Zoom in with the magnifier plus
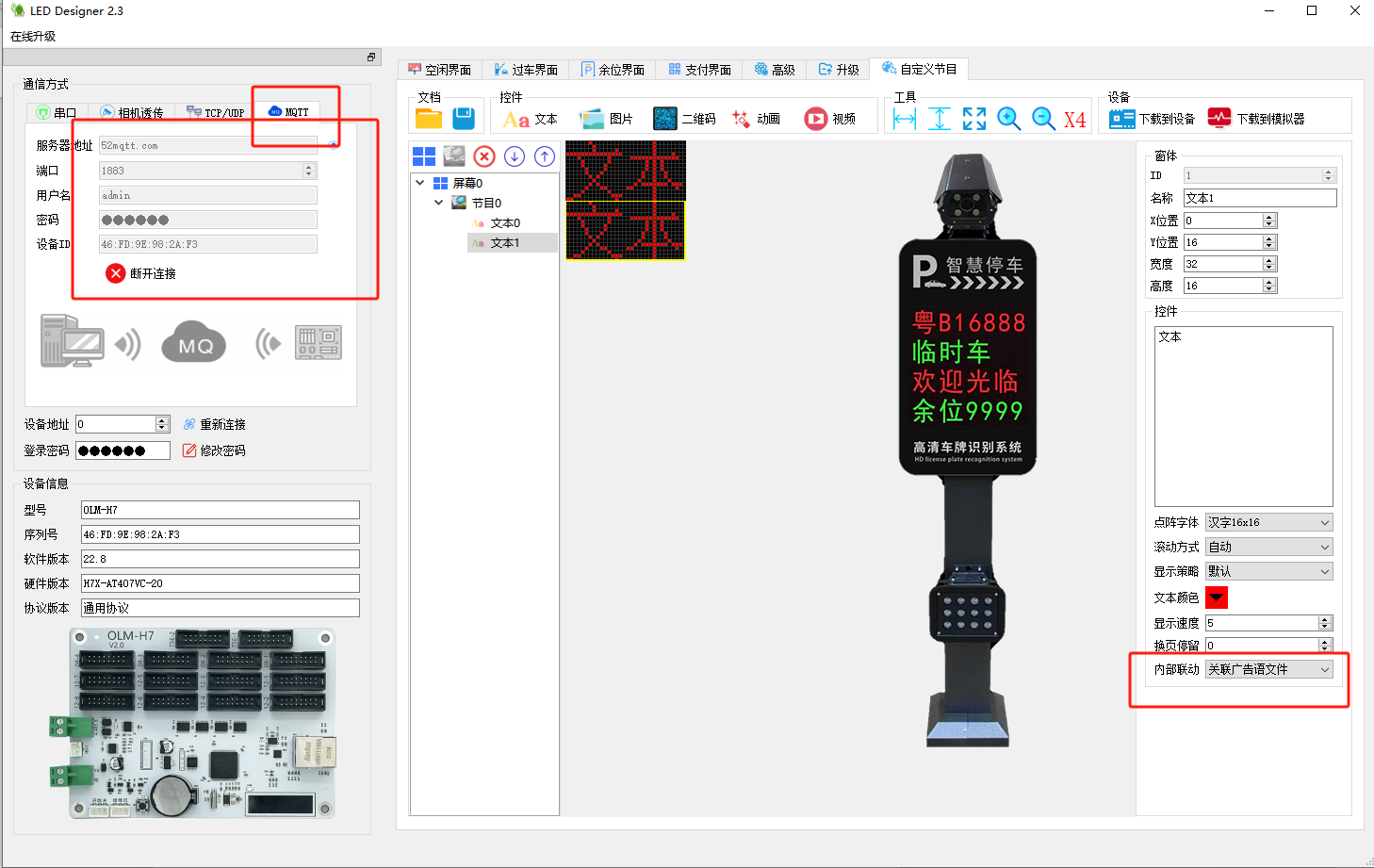Image resolution: width=1374 pixels, height=868 pixels. point(1009,119)
